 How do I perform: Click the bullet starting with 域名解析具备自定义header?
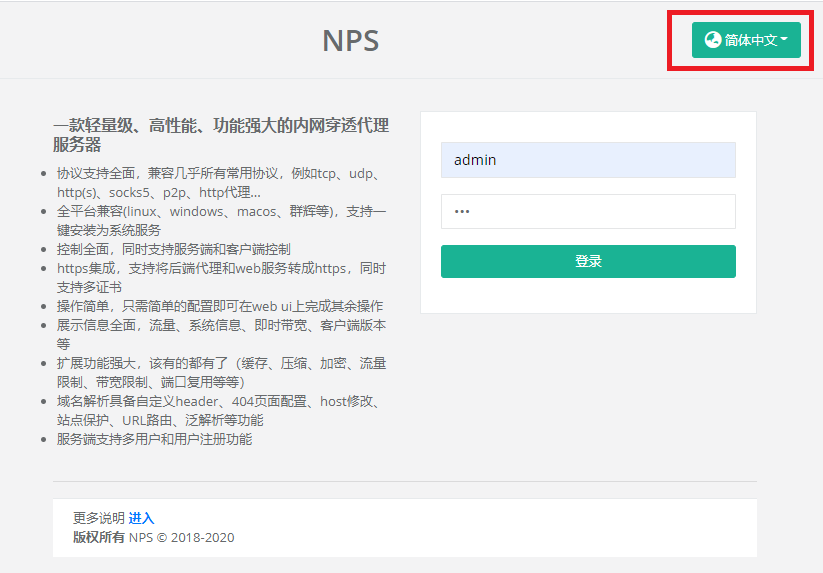coord(220,411)
